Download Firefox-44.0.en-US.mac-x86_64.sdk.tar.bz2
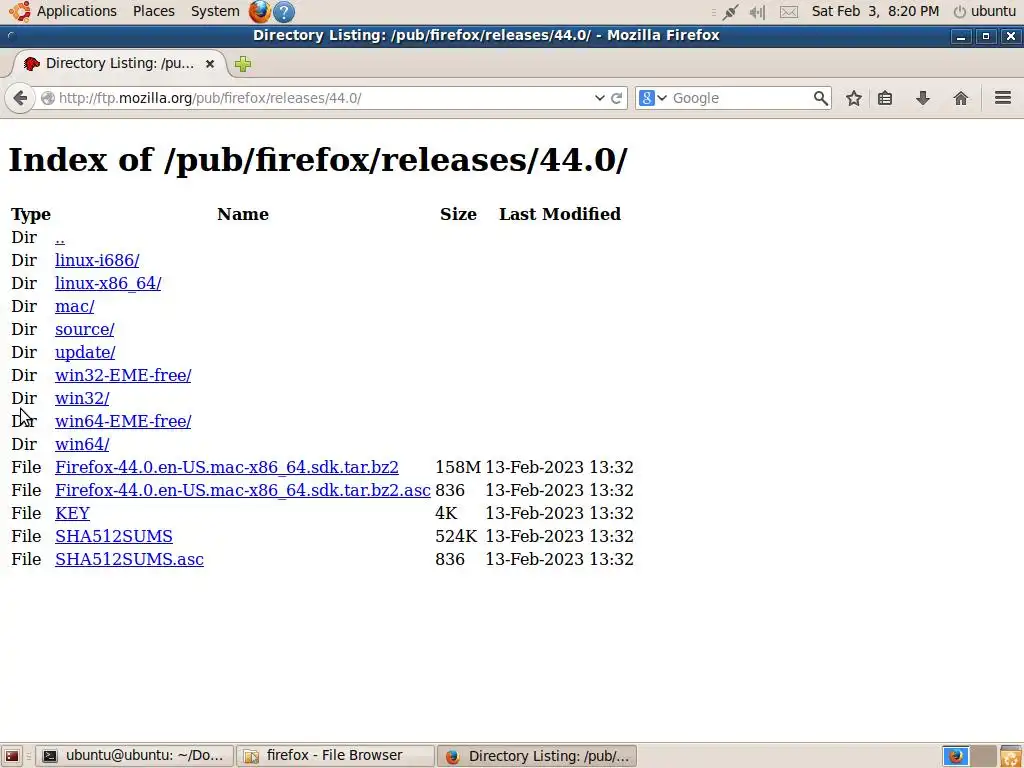 tap(227, 468)
